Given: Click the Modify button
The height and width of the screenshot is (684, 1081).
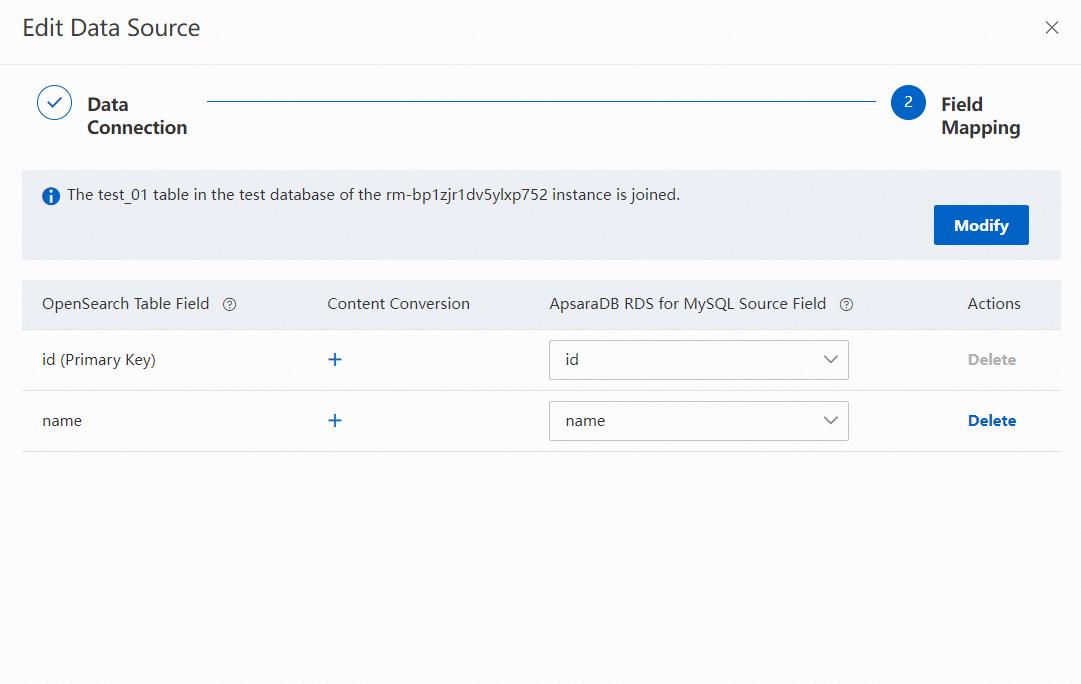Looking at the screenshot, I should tap(980, 225).
